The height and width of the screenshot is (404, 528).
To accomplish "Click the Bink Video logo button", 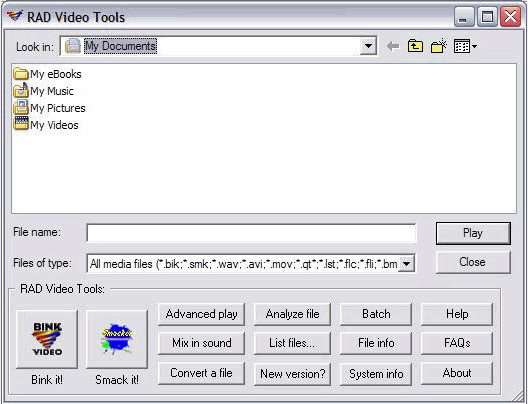I will pos(47,339).
